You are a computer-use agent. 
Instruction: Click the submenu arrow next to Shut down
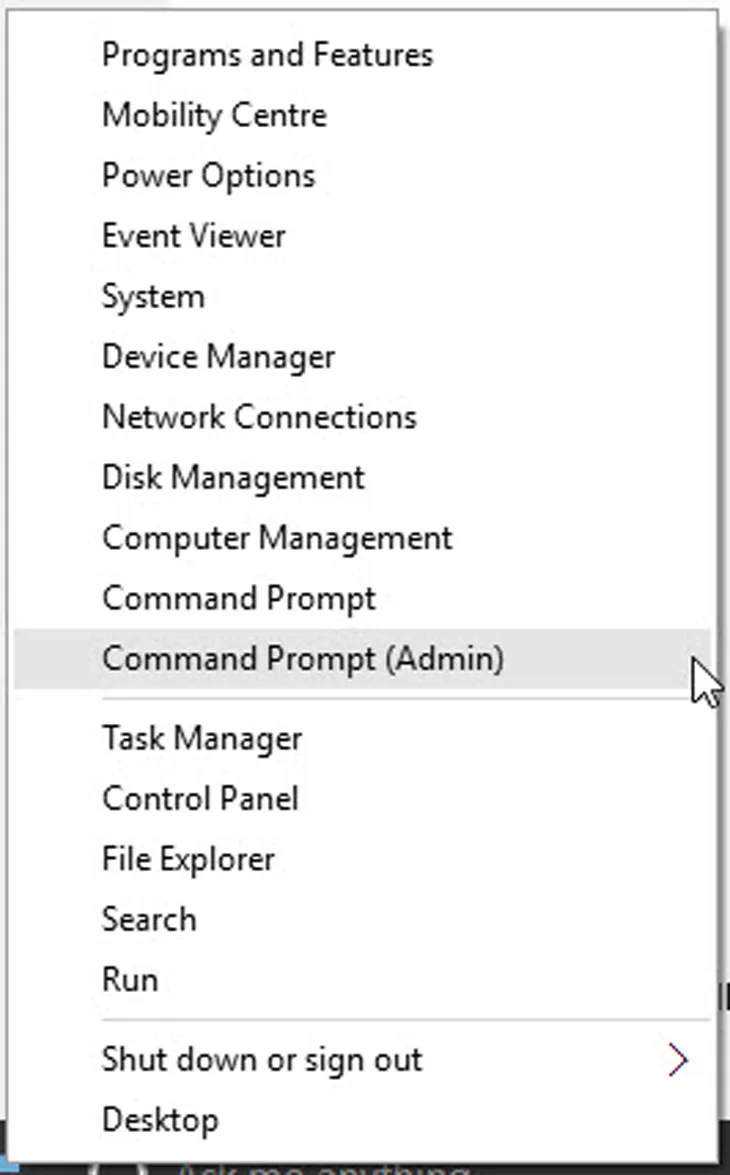(679, 1059)
